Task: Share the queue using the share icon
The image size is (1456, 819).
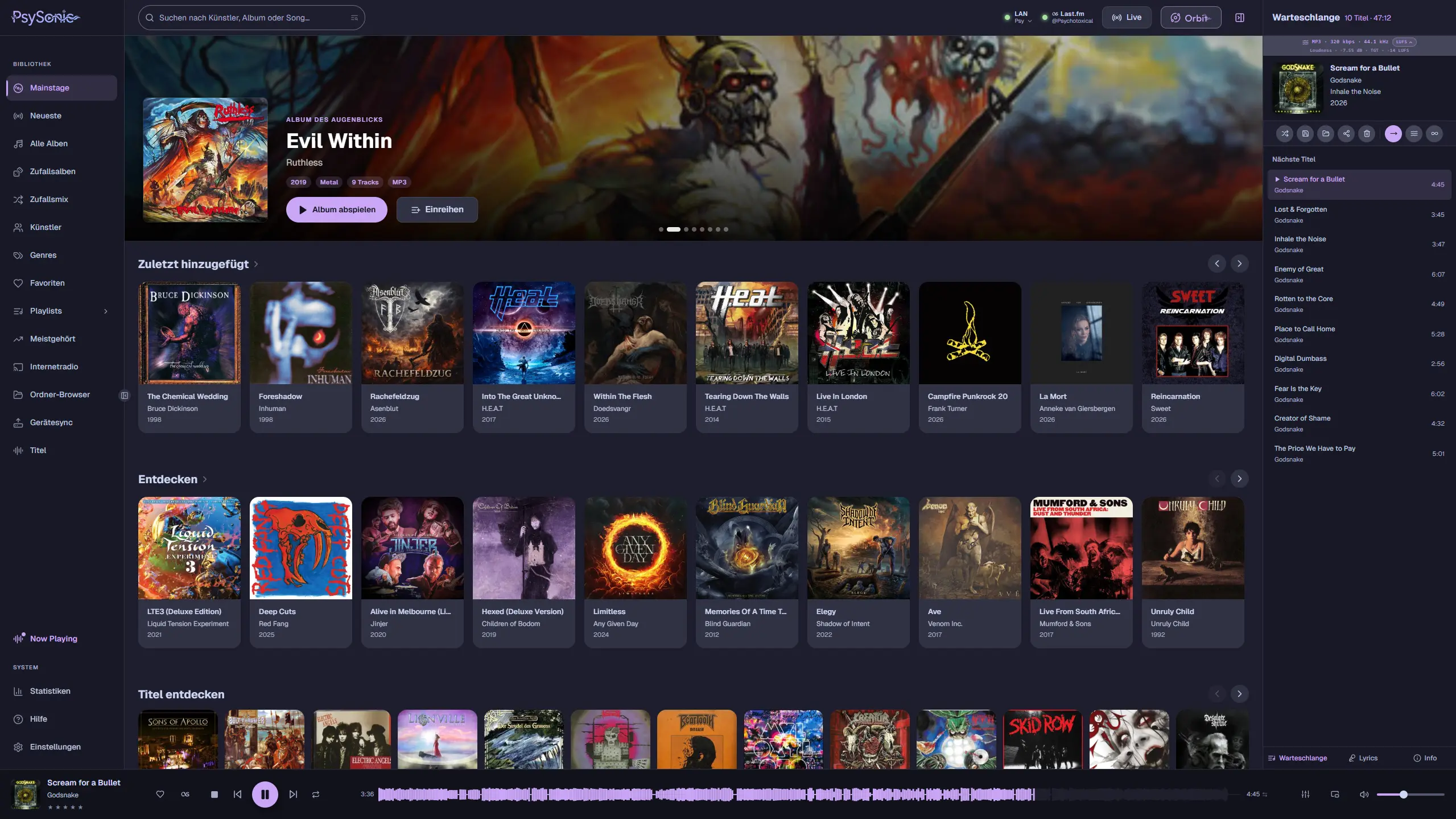Action: [1346, 134]
